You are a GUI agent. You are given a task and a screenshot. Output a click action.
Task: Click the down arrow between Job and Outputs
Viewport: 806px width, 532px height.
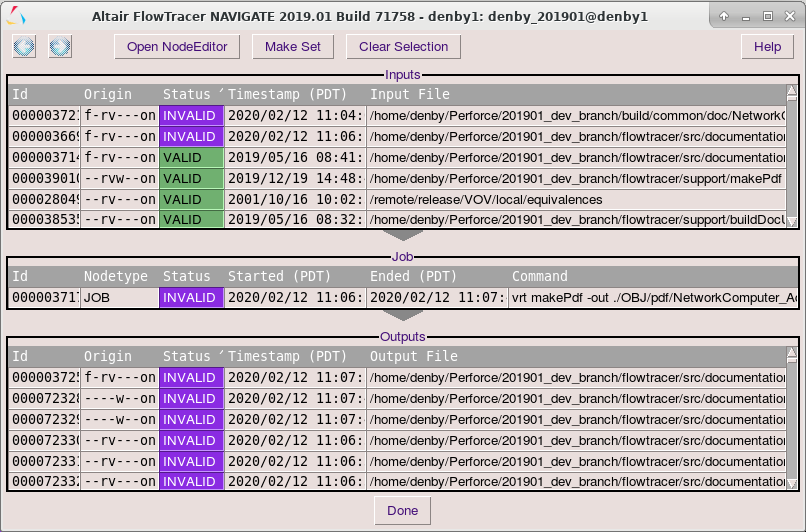(404, 315)
